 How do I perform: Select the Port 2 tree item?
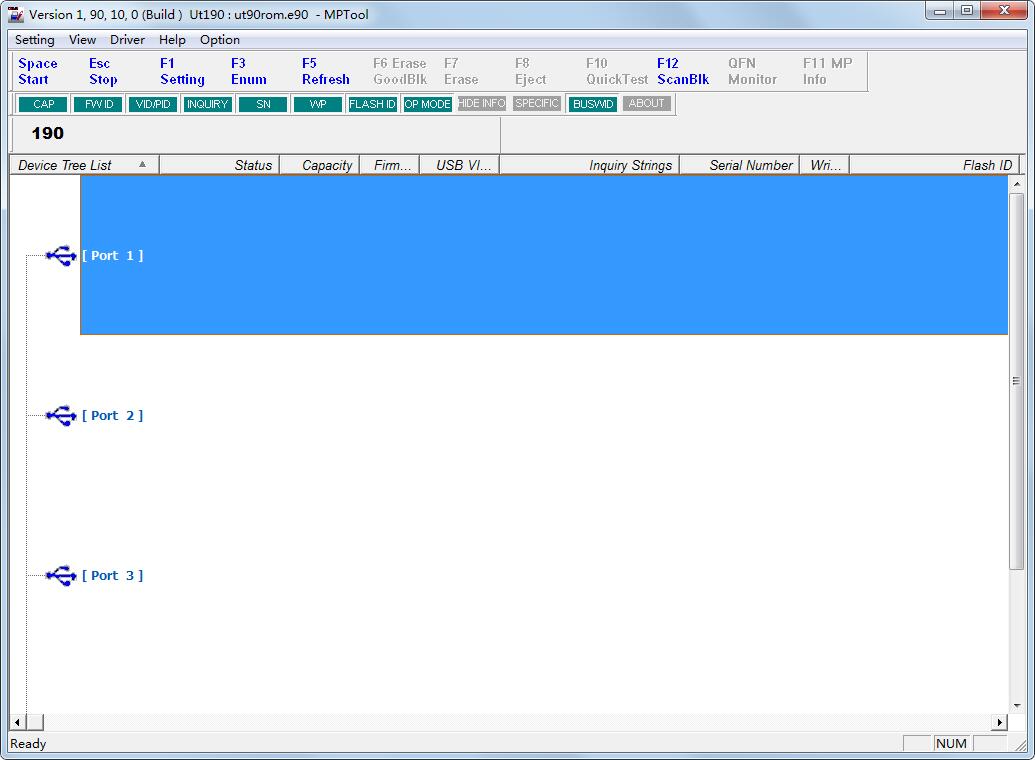pos(112,415)
